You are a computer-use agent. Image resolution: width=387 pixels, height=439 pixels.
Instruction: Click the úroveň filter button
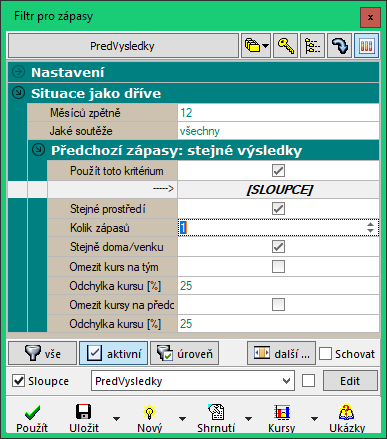[184, 353]
